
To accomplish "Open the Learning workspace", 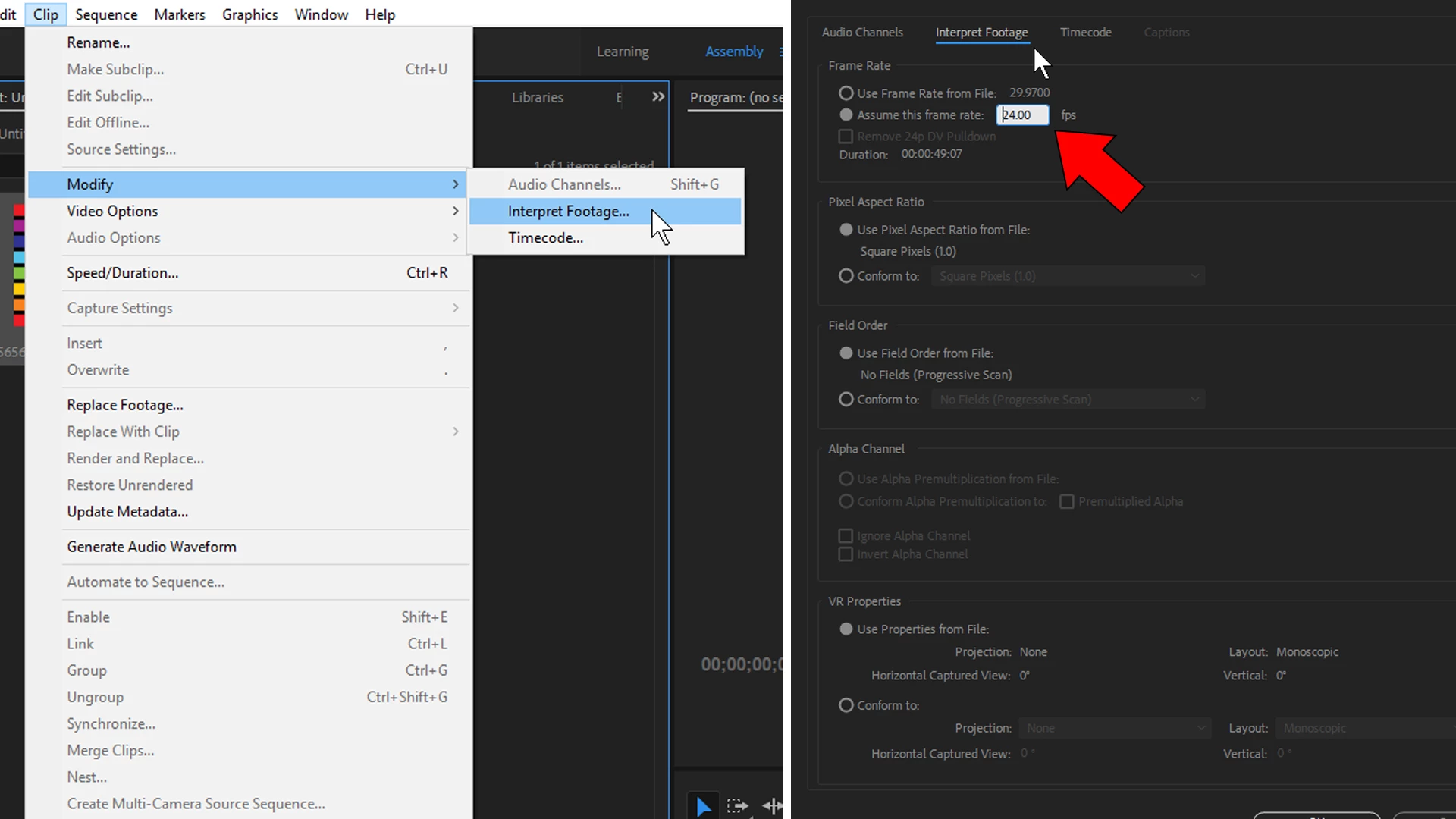I will pos(622,52).
